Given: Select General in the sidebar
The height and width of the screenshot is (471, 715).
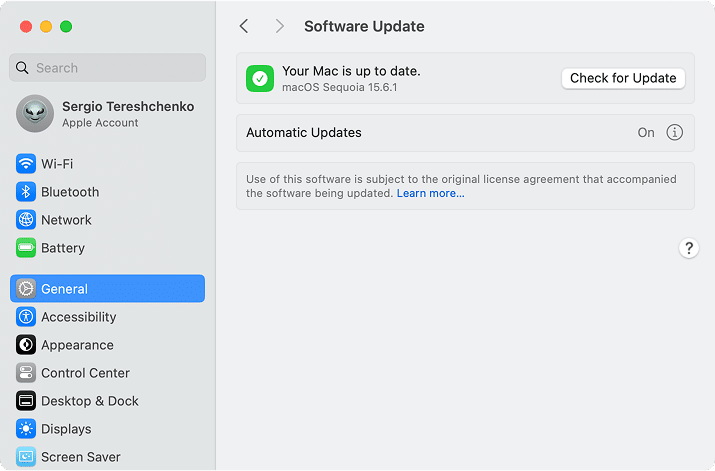Looking at the screenshot, I should click(x=107, y=289).
